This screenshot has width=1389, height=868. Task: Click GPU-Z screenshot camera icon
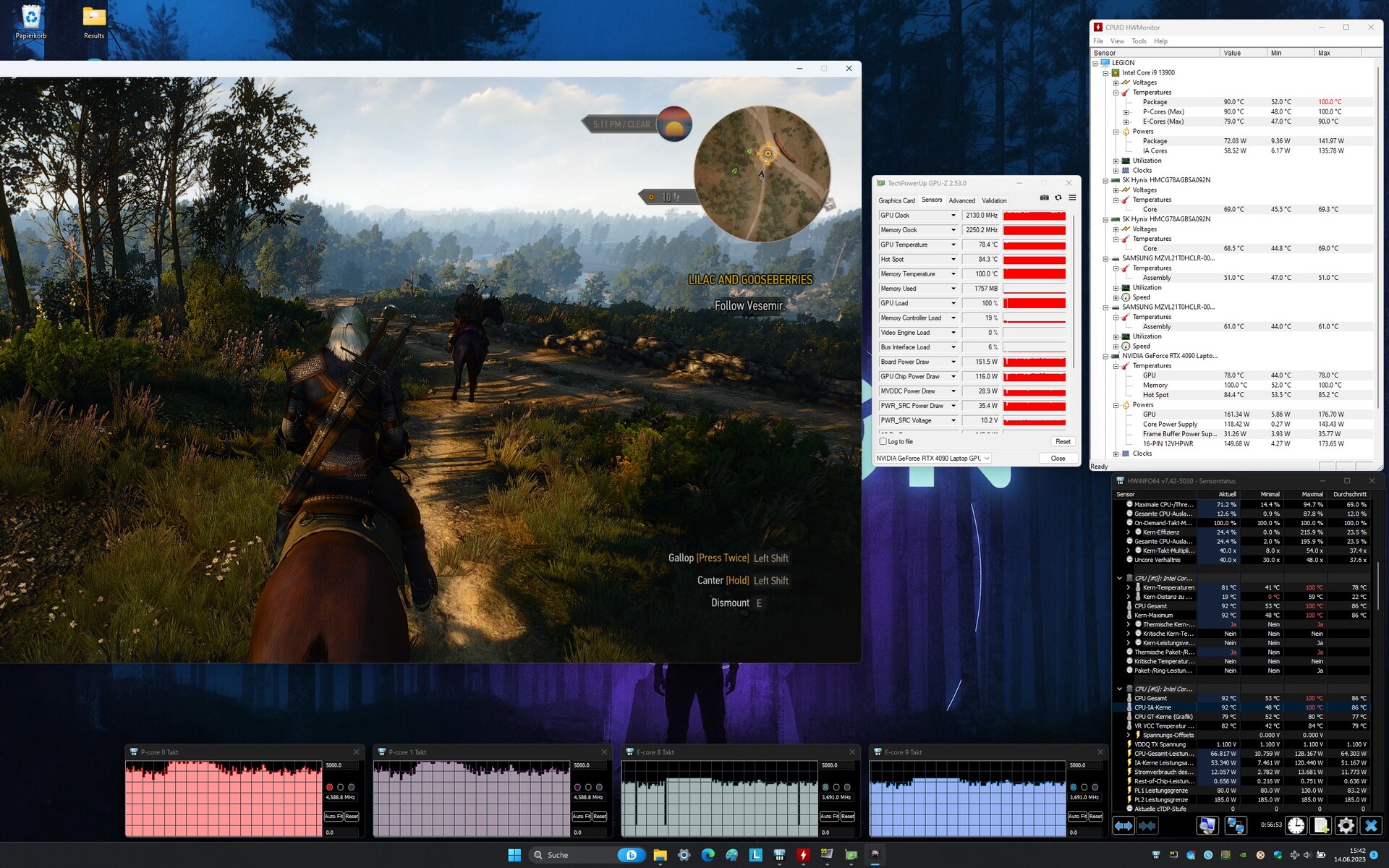pyautogui.click(x=1044, y=197)
